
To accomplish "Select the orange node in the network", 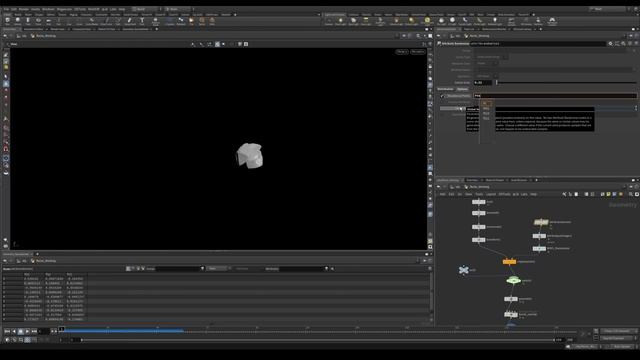I will pos(509,262).
